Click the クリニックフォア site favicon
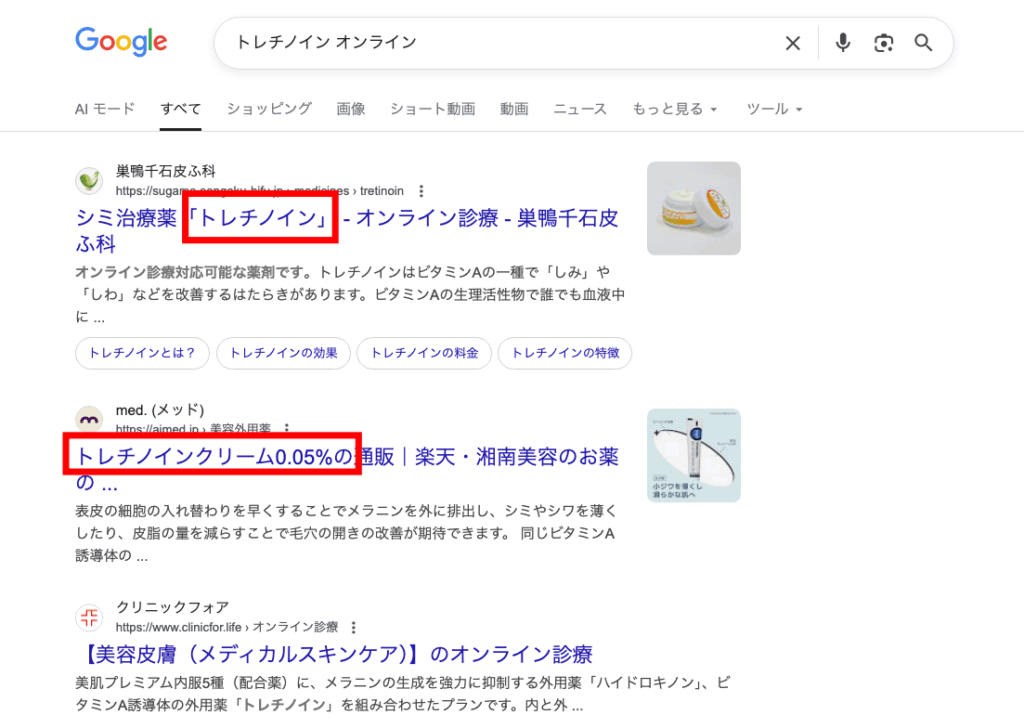1024x728 pixels. point(89,618)
